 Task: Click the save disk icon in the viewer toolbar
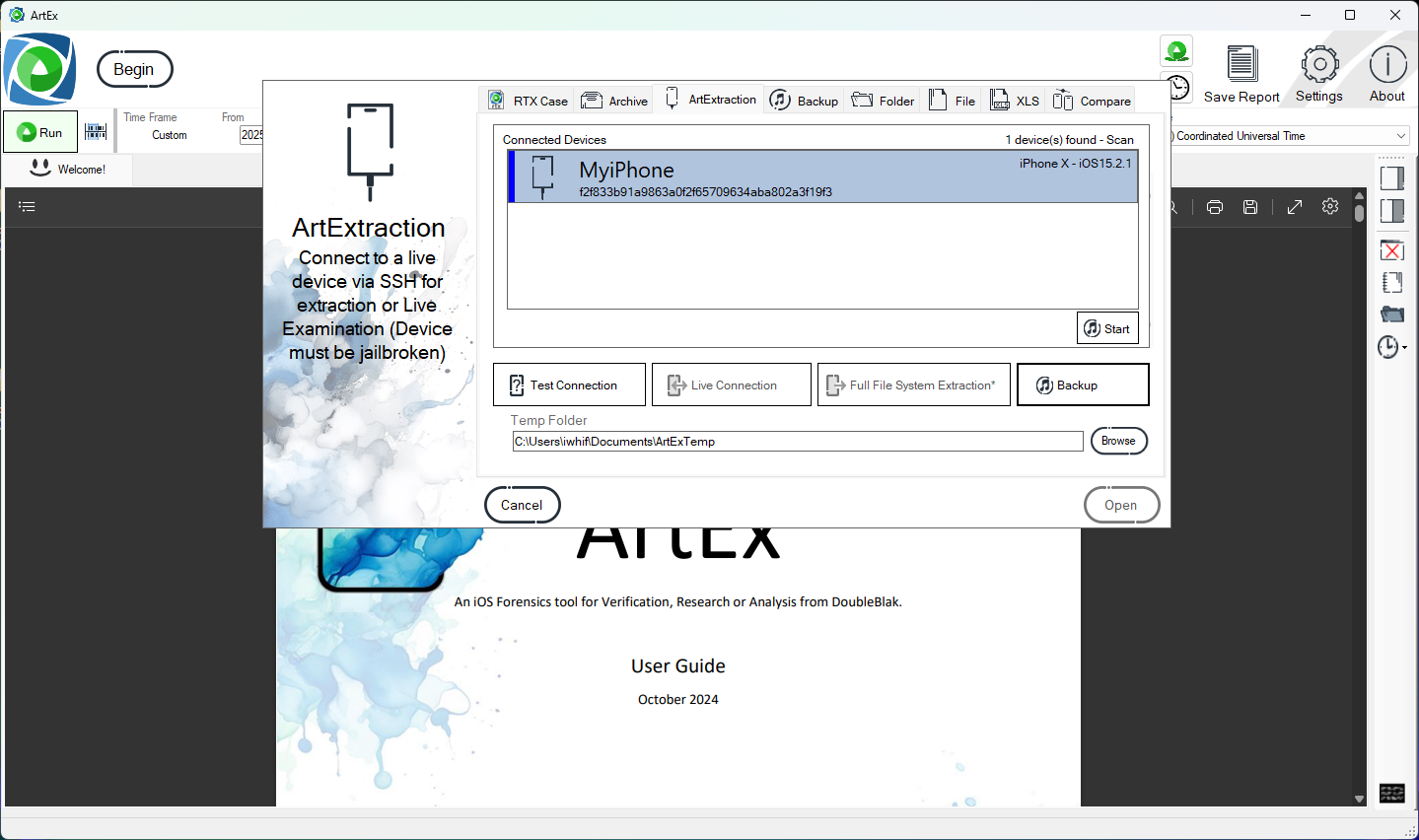click(x=1250, y=207)
